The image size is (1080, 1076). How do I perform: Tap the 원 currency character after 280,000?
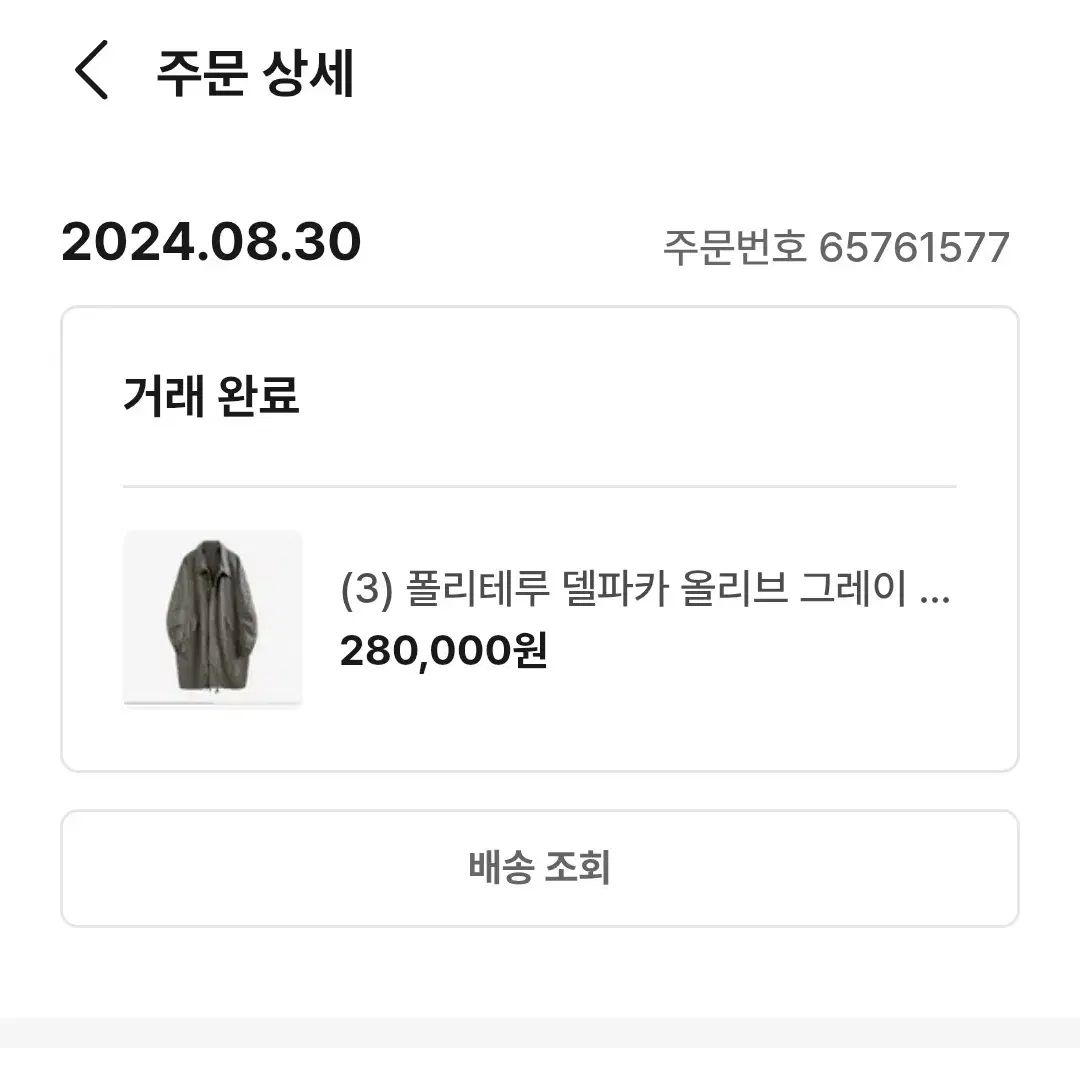tap(530, 650)
